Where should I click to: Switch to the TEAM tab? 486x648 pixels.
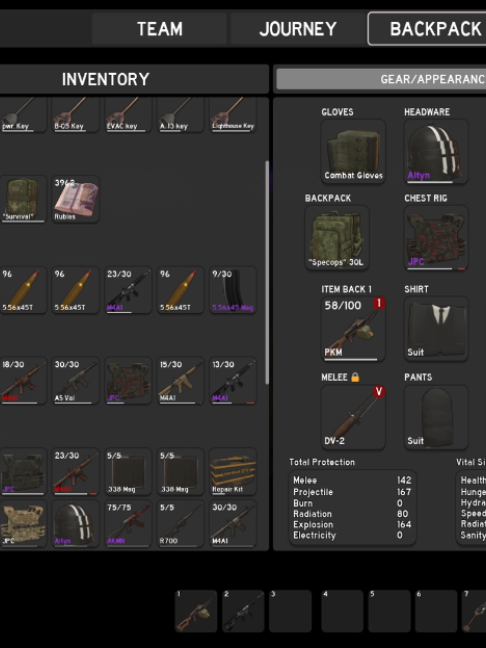pos(160,29)
